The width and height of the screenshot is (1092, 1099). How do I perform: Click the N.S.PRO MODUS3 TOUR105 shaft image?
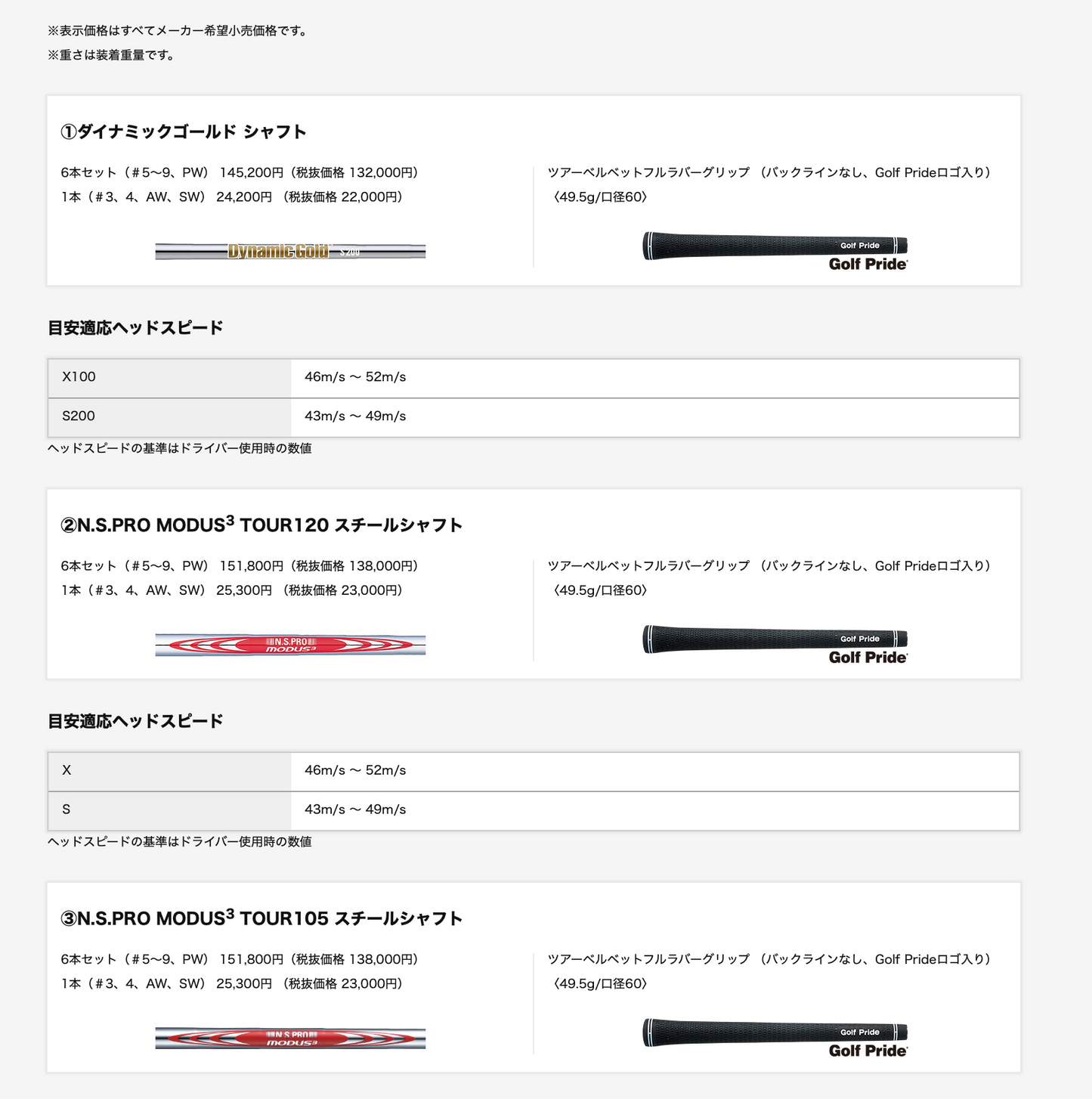290,1039
